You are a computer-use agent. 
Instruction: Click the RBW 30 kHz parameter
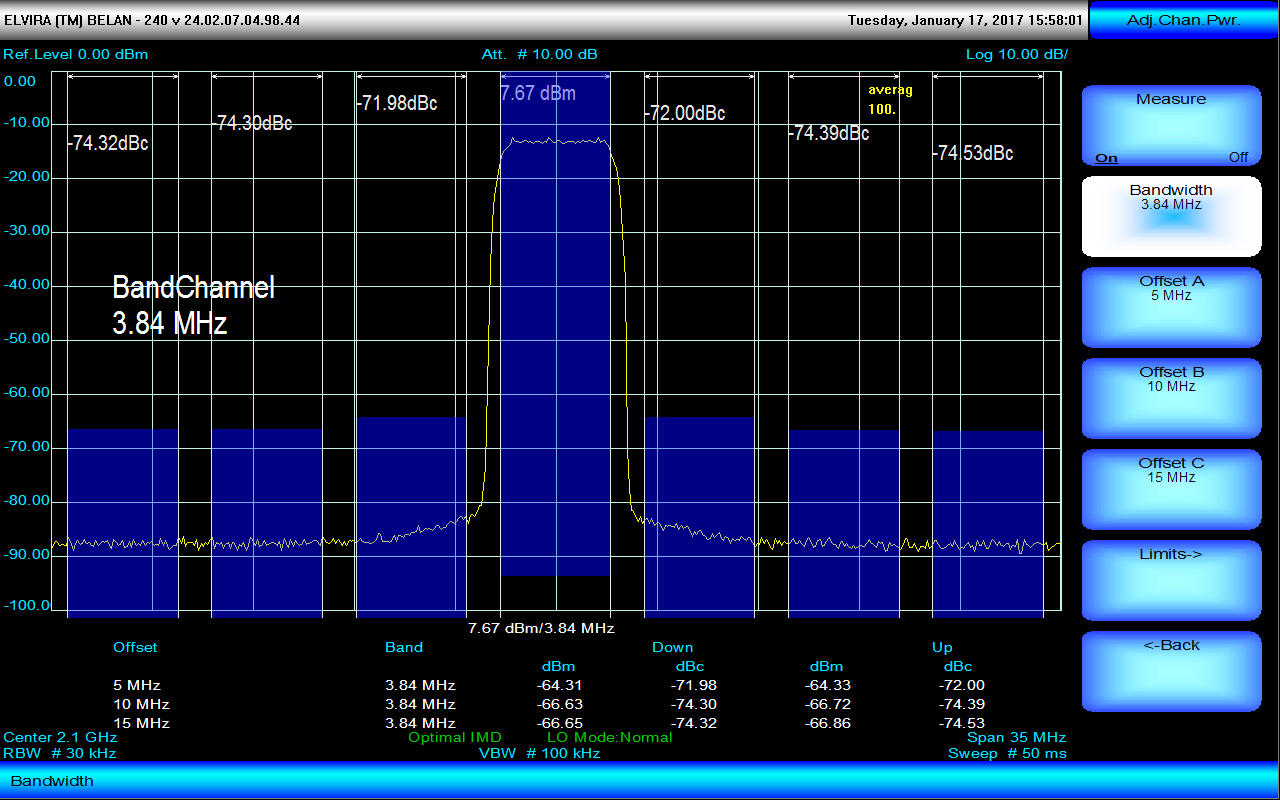[60, 753]
